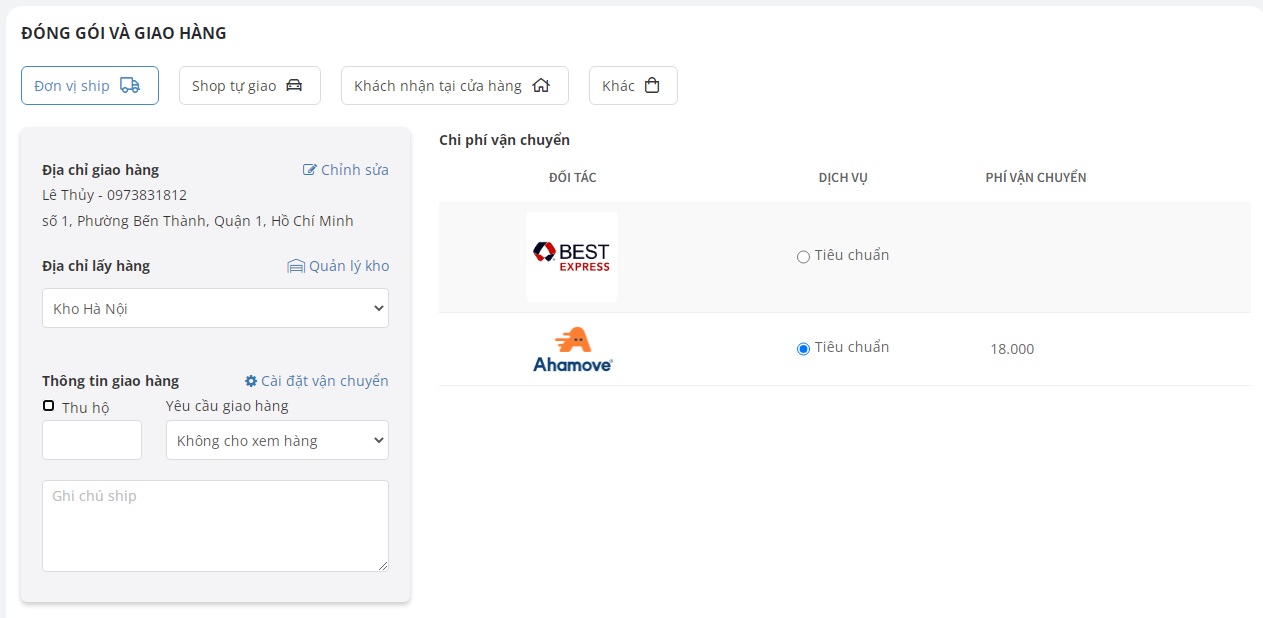Click the BEST Express logo
This screenshot has width=1263, height=618.
[x=572, y=257]
